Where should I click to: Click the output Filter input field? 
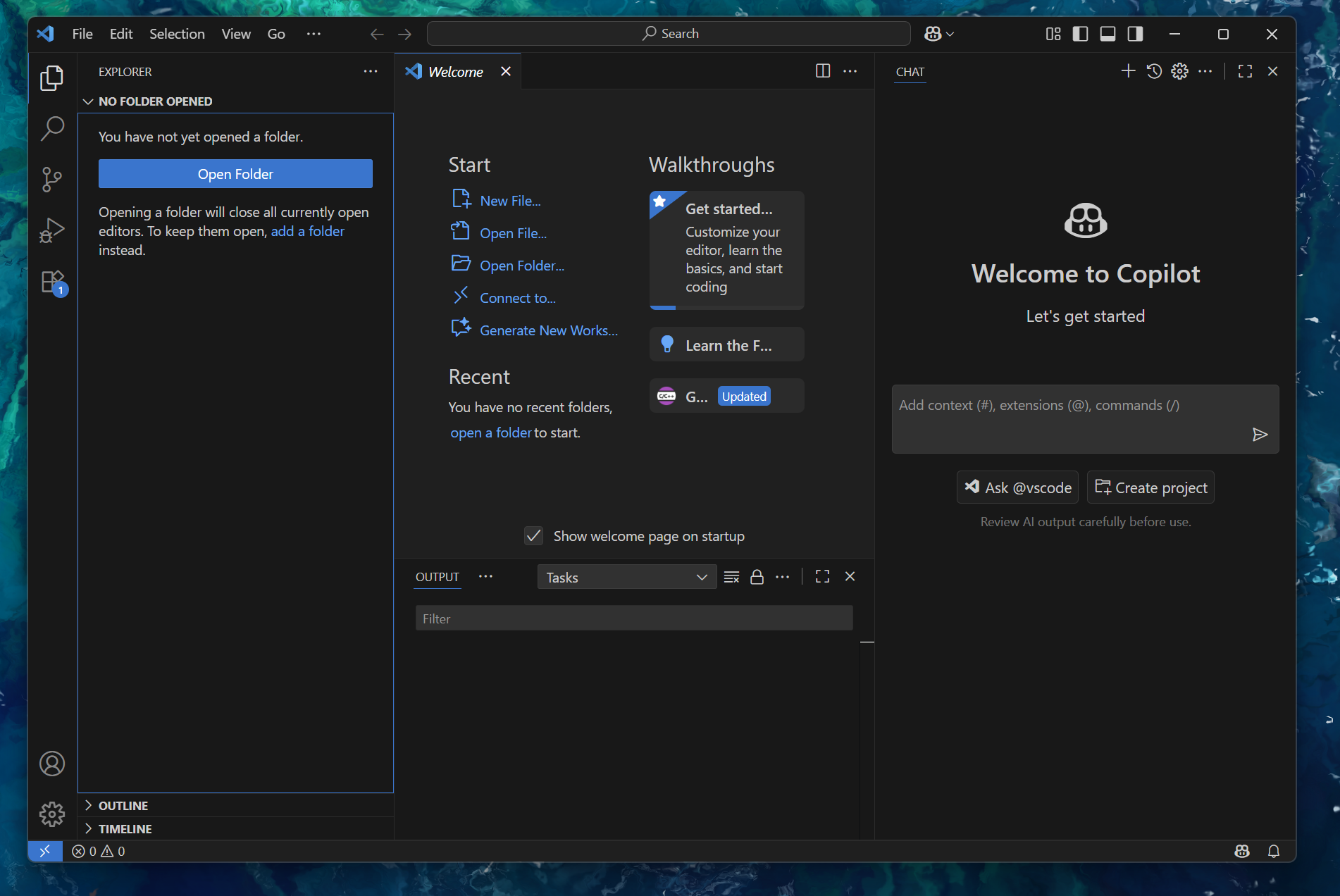tap(634, 618)
